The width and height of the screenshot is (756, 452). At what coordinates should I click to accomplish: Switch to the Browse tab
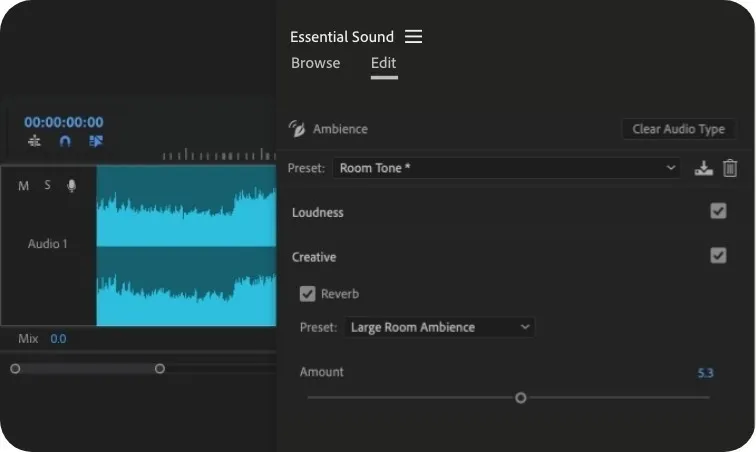pos(315,63)
